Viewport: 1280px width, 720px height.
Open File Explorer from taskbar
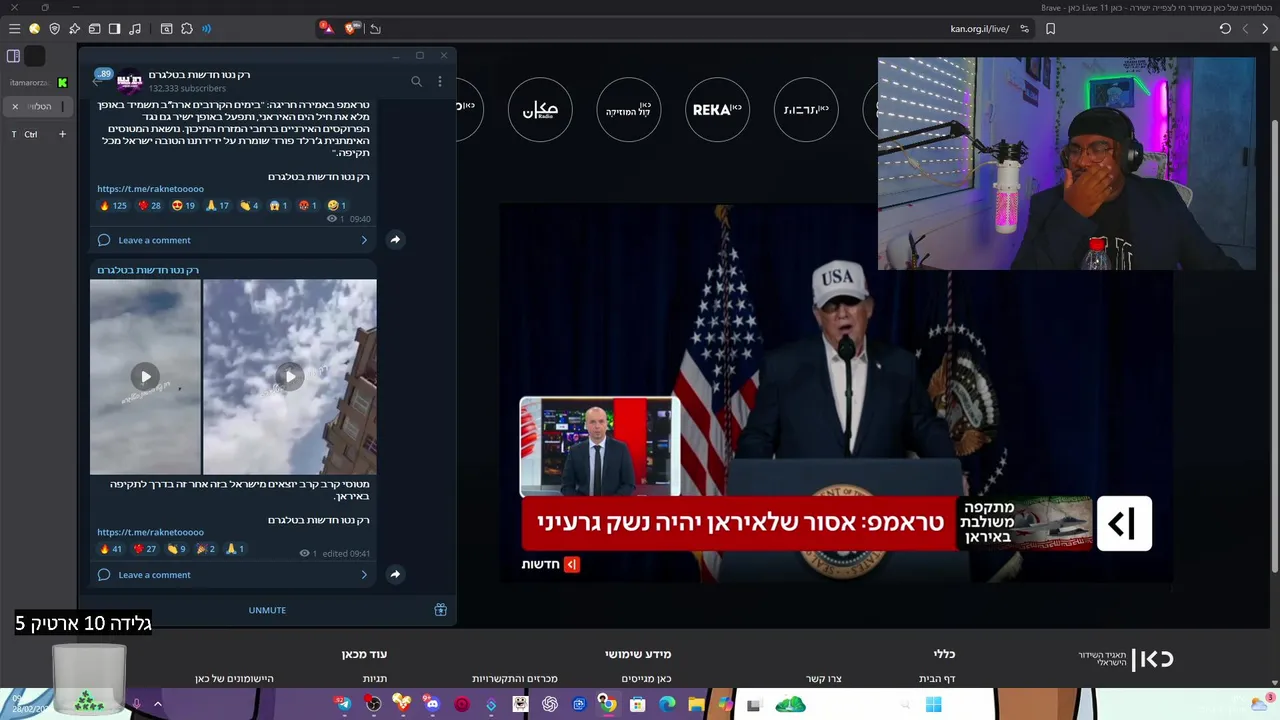tap(696, 704)
